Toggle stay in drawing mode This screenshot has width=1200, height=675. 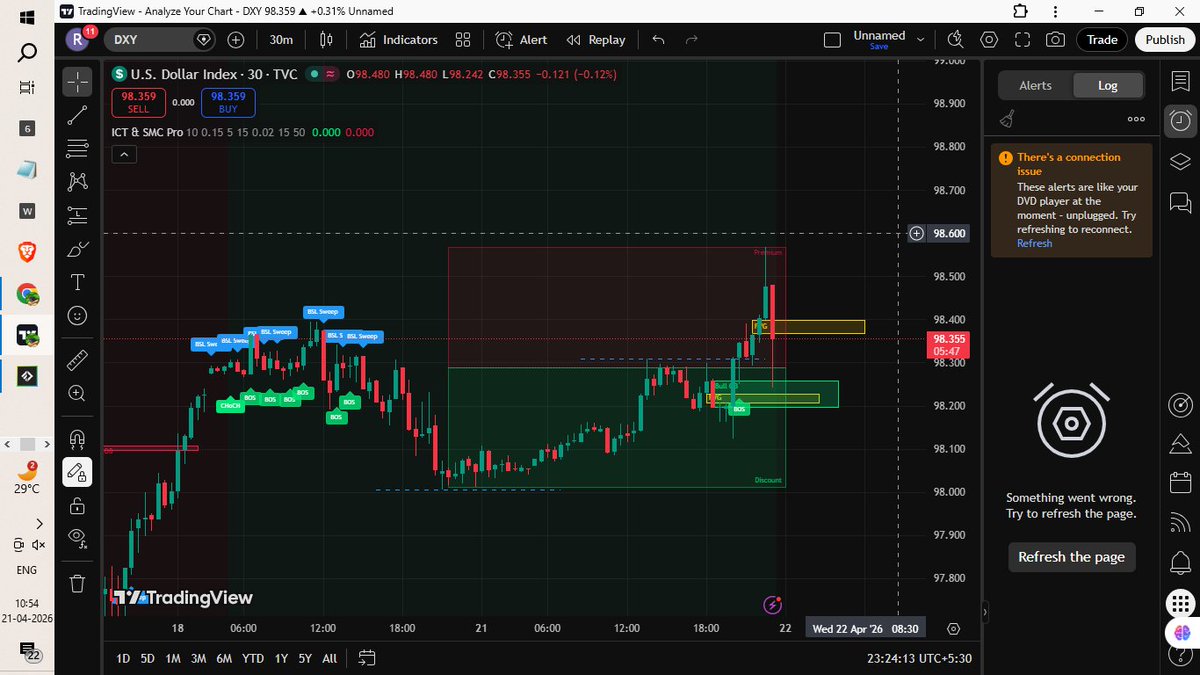click(78, 471)
